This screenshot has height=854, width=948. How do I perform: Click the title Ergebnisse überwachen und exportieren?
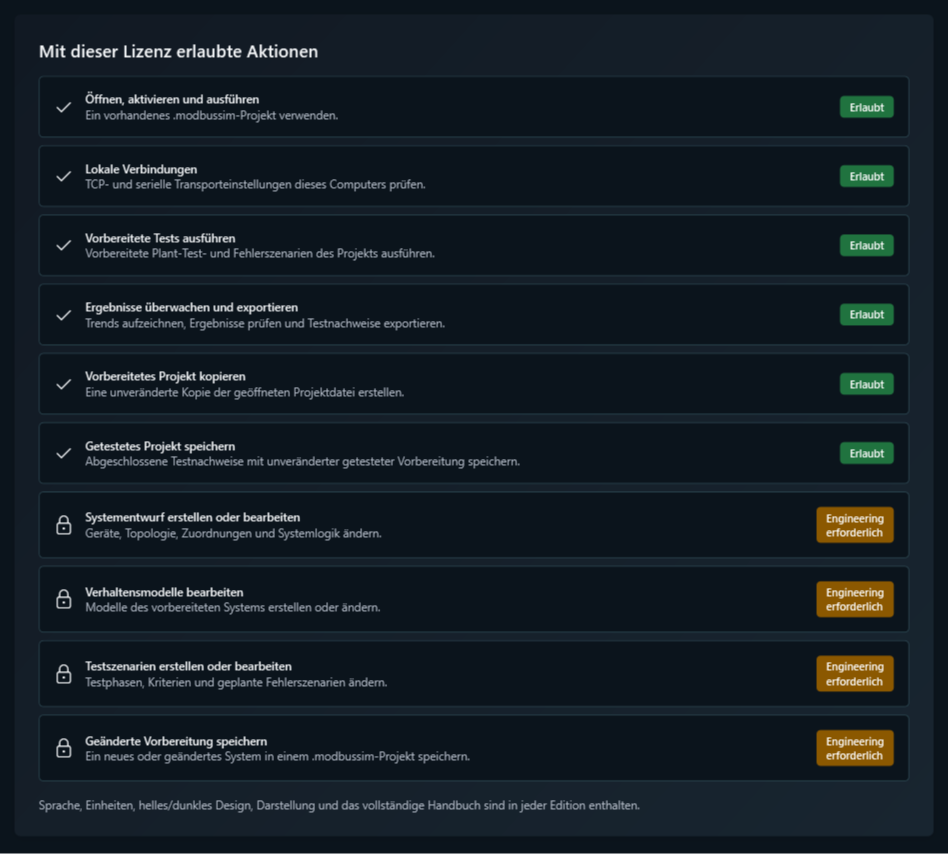point(192,307)
